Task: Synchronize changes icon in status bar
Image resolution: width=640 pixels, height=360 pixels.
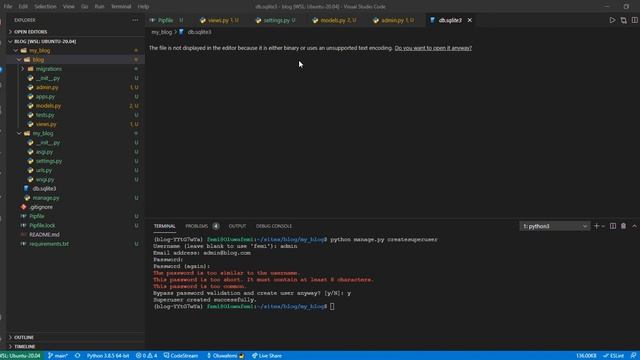Action: click(78, 356)
